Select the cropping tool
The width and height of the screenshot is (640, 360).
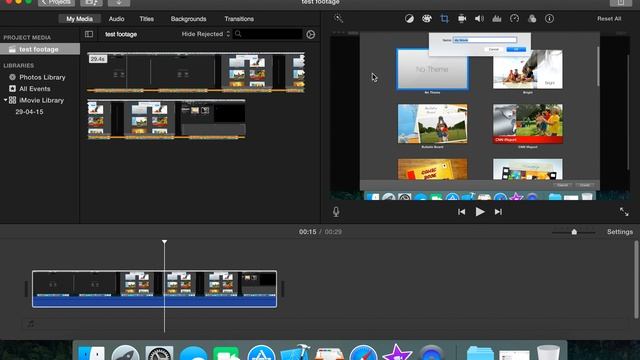click(444, 19)
